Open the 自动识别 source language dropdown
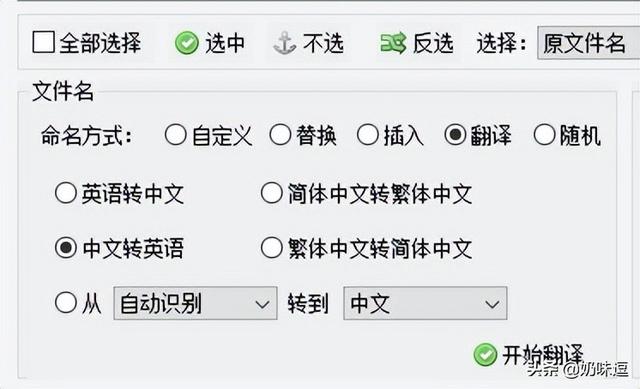The image size is (640, 389). click(196, 303)
